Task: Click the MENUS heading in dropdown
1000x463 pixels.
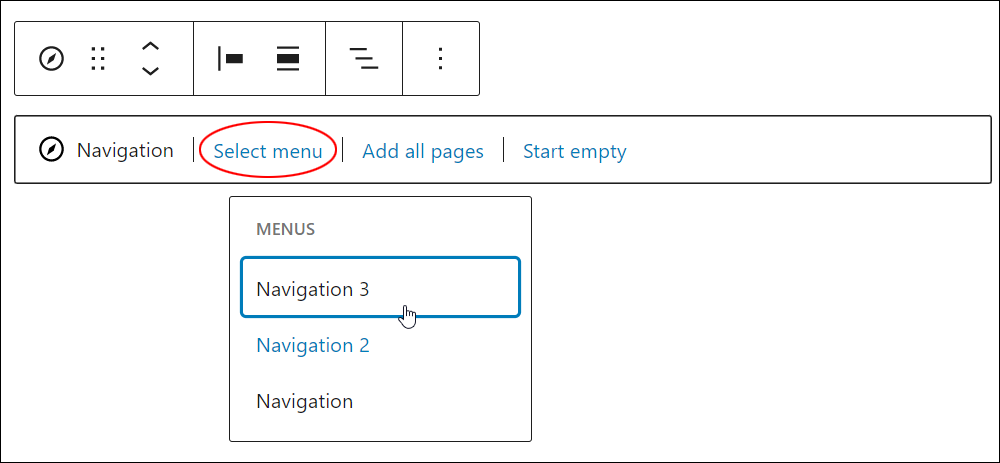Action: click(x=286, y=230)
